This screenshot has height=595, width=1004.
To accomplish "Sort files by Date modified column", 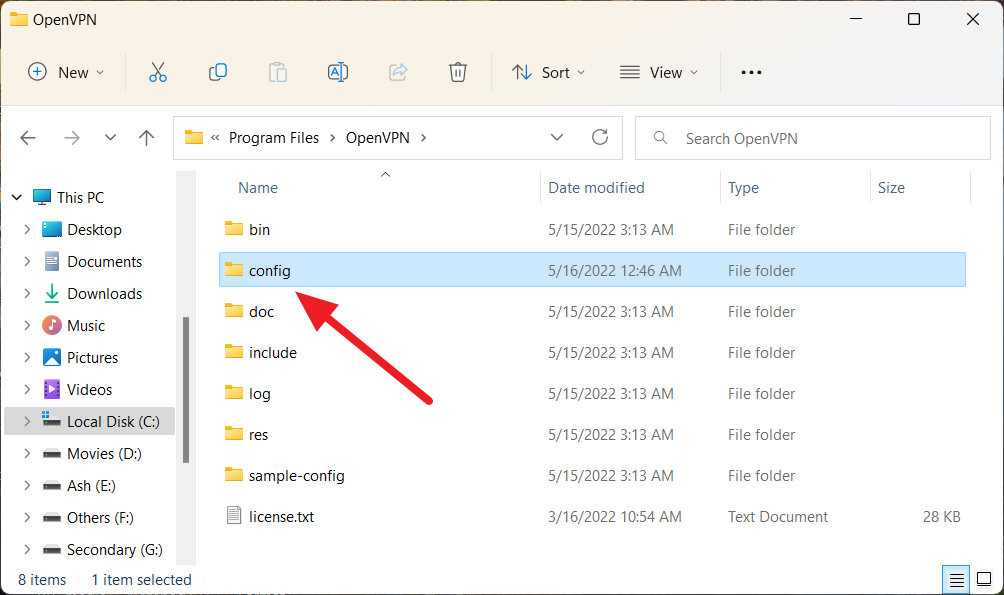I will tap(596, 188).
